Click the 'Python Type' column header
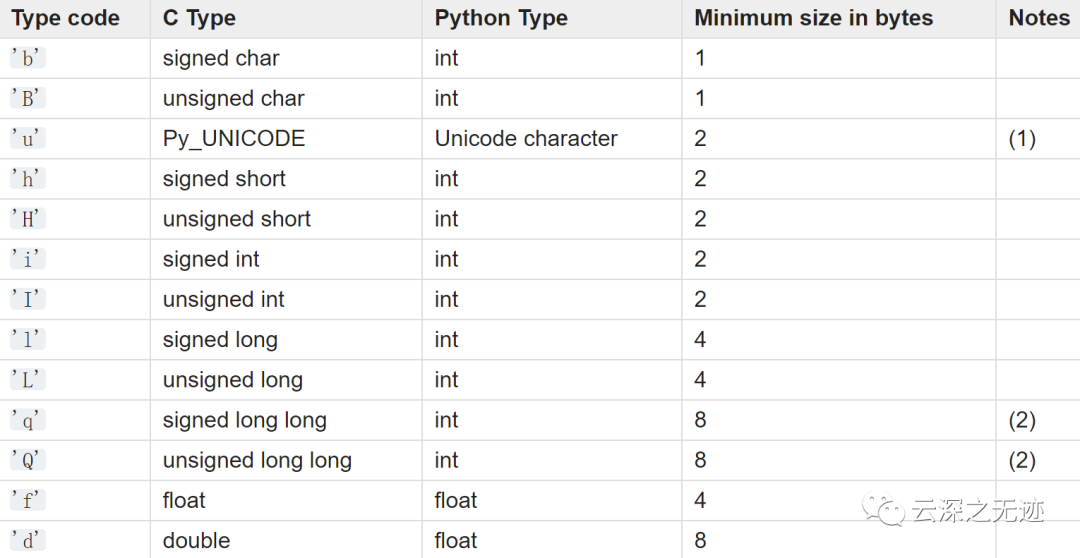 501,18
